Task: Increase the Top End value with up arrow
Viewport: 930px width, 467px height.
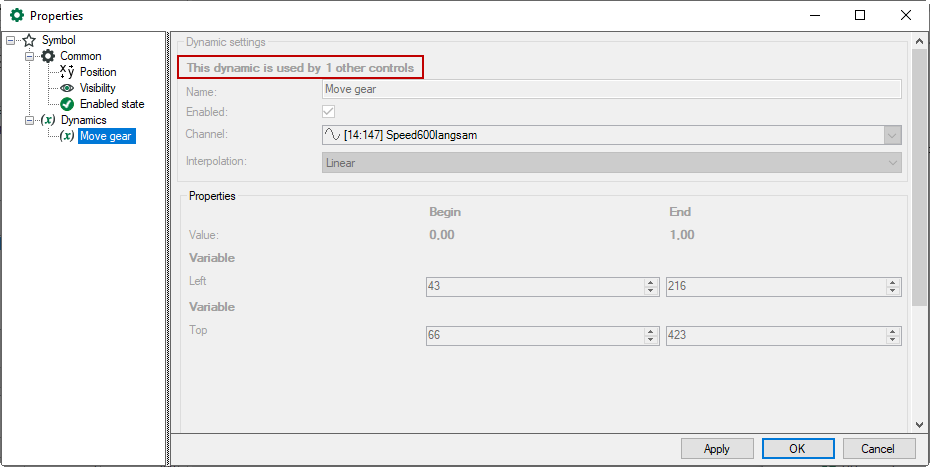Action: 893,332
